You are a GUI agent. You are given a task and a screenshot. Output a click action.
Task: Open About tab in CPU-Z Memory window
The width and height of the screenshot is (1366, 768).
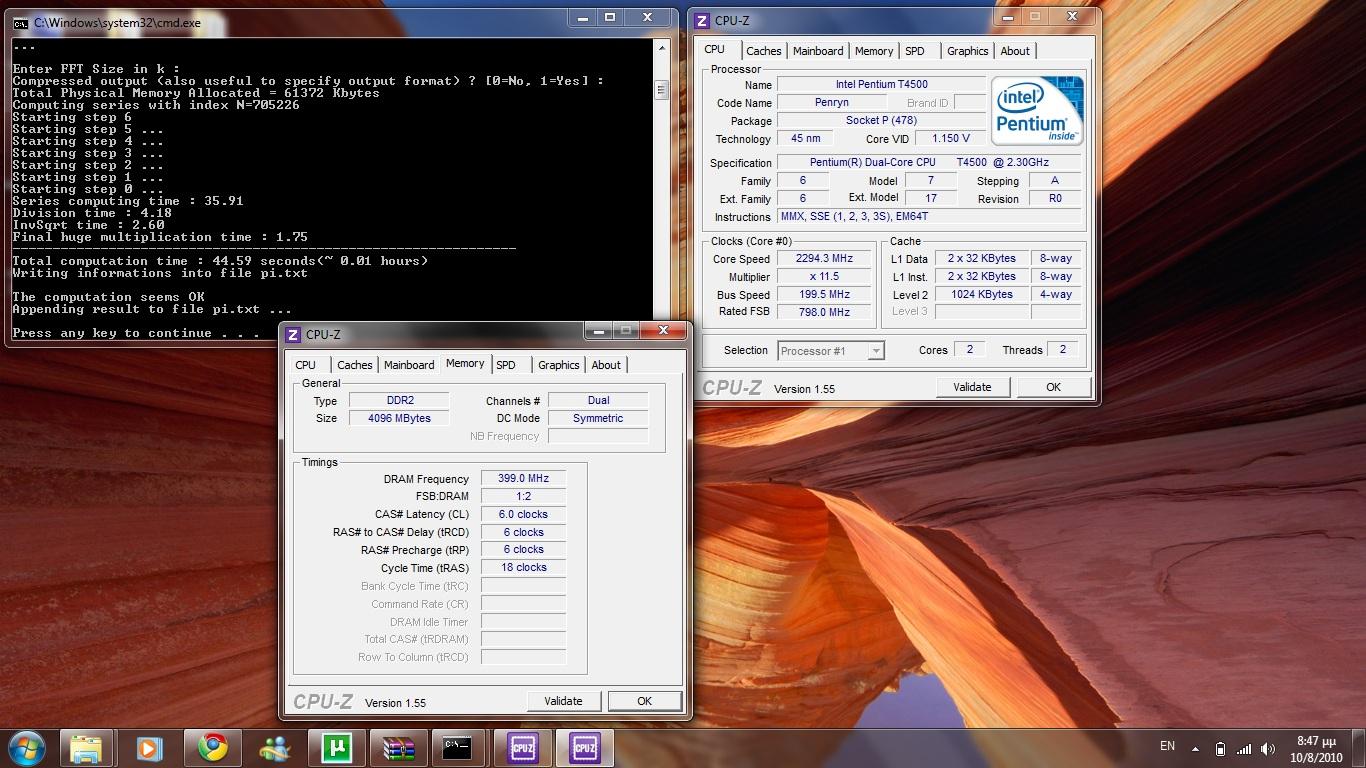pyautogui.click(x=606, y=365)
